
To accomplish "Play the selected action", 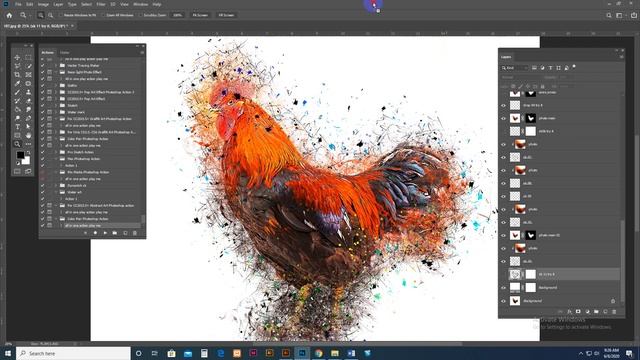I will (105, 233).
